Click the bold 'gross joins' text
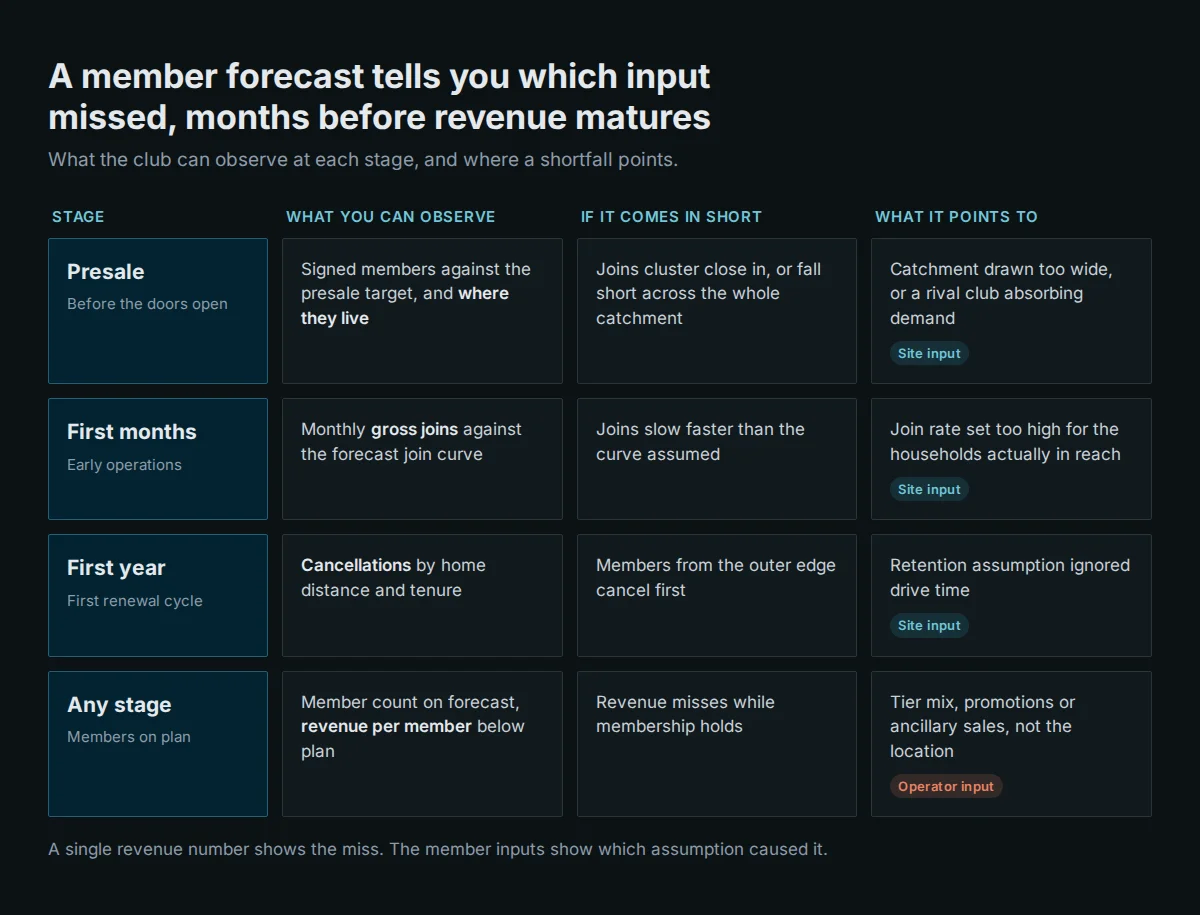 pos(414,429)
